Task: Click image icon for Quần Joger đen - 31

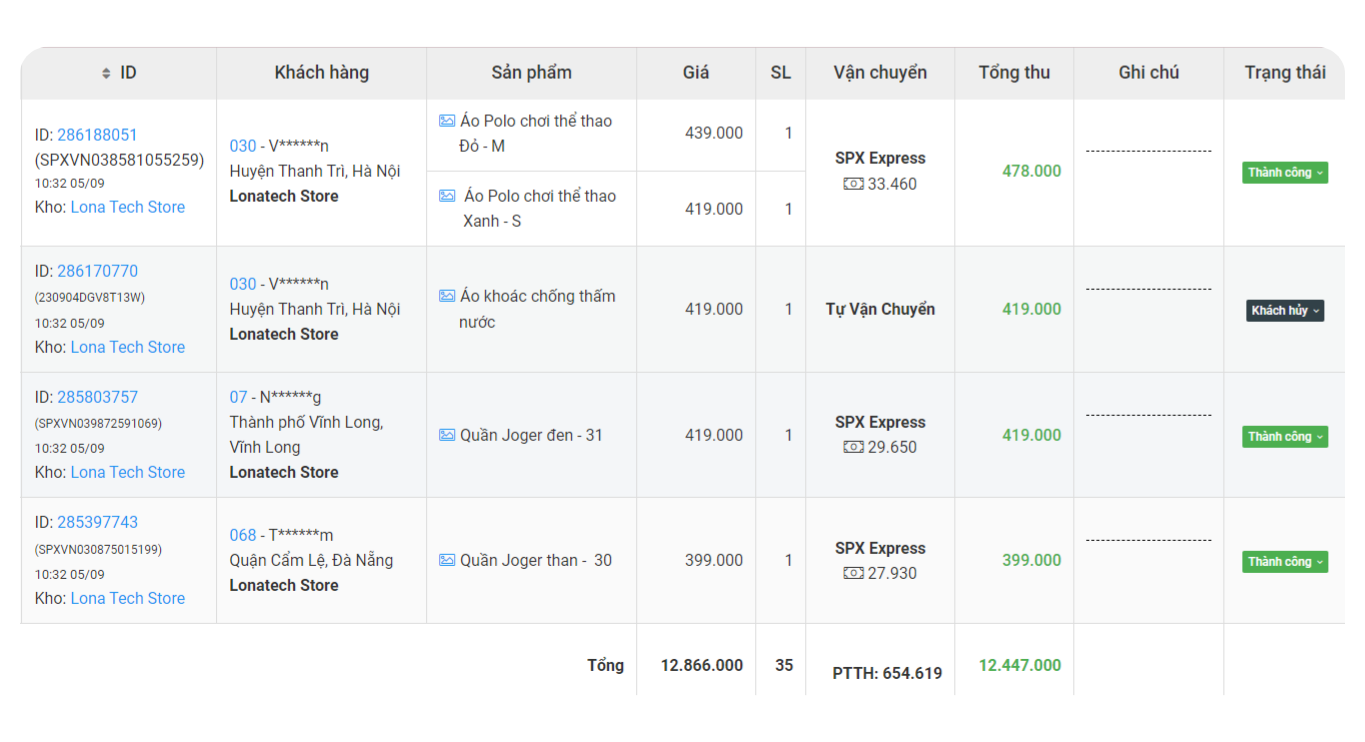Action: [447, 435]
